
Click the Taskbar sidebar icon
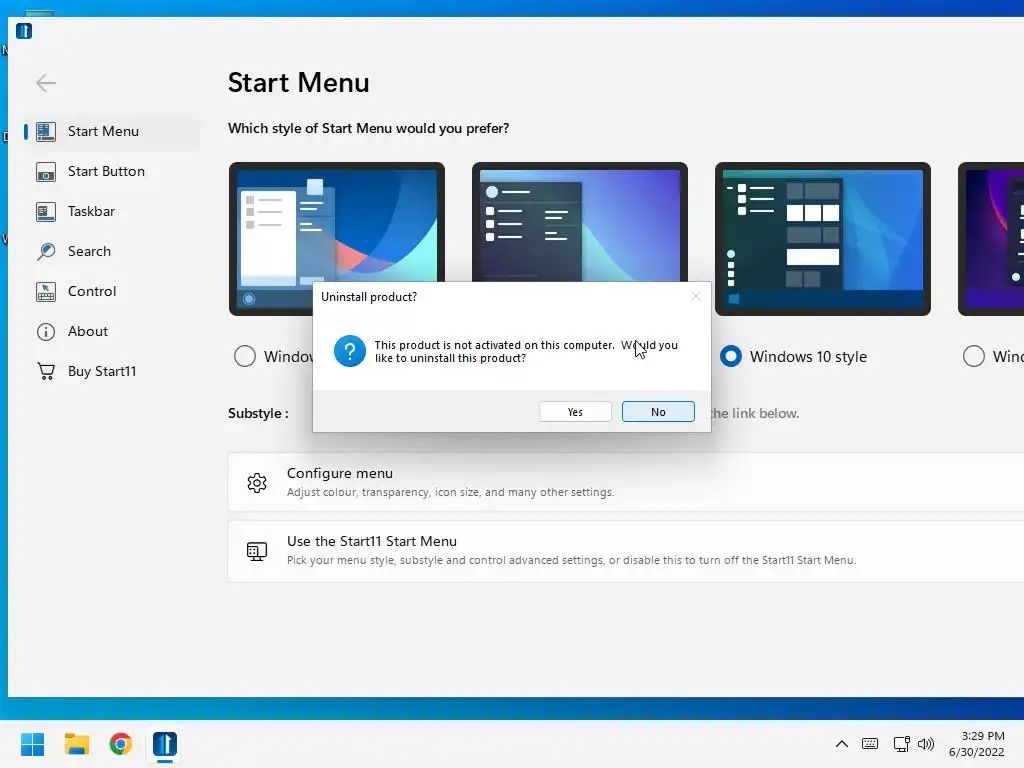click(x=46, y=212)
